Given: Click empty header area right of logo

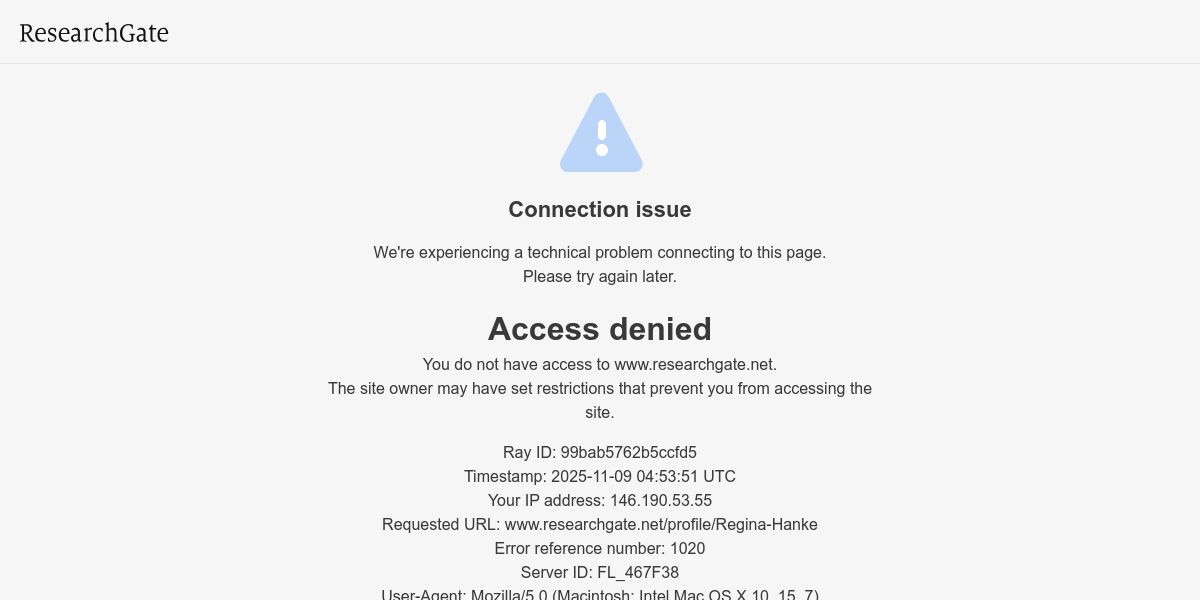Looking at the screenshot, I should (680, 32).
